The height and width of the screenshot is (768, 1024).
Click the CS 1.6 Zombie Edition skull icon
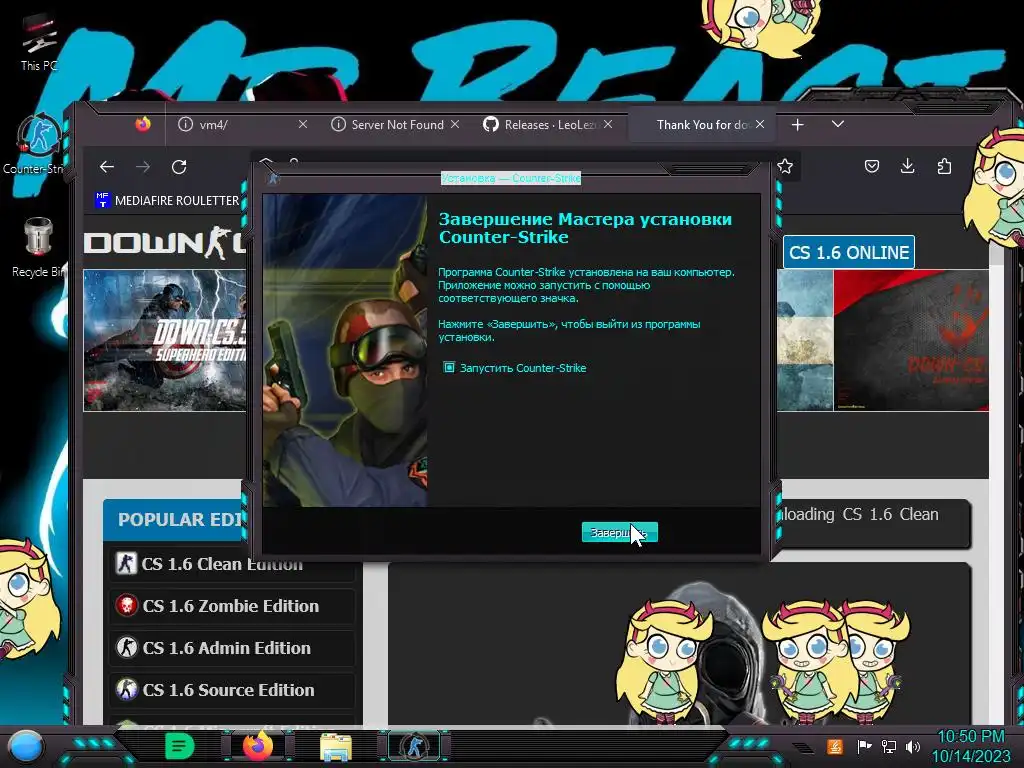126,605
